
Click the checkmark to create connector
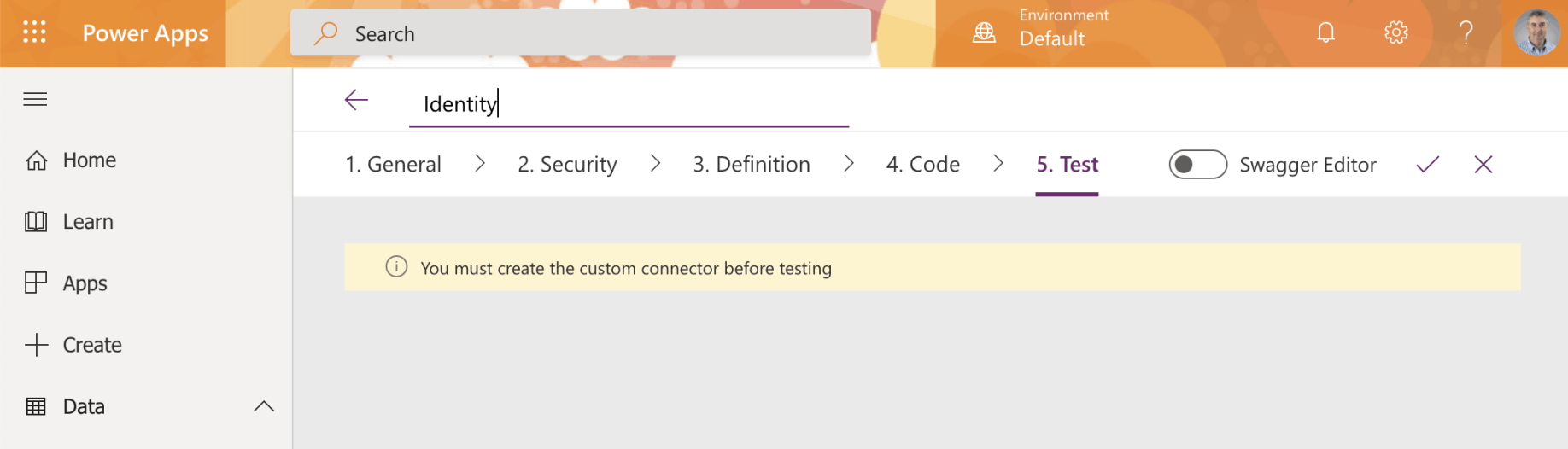tap(1427, 164)
